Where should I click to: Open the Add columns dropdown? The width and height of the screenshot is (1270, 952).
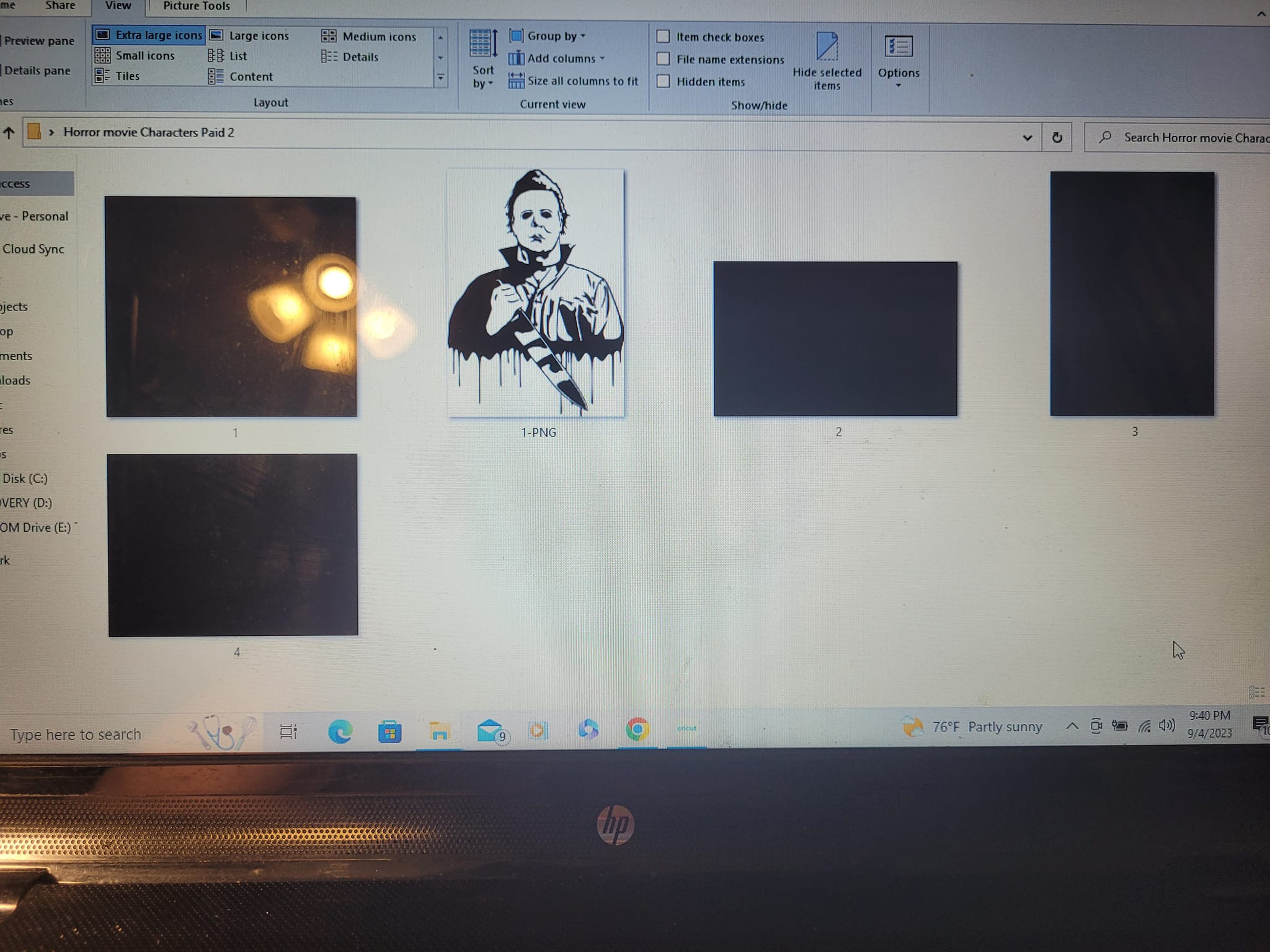[x=556, y=58]
